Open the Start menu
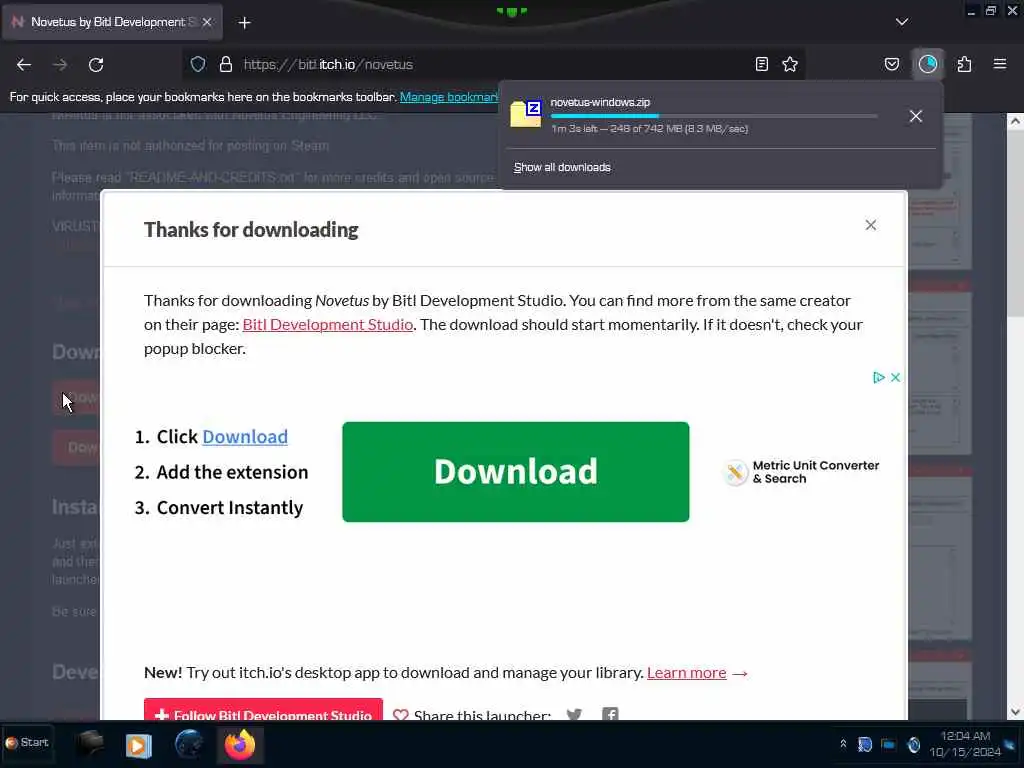This screenshot has width=1024, height=768. coord(27,743)
